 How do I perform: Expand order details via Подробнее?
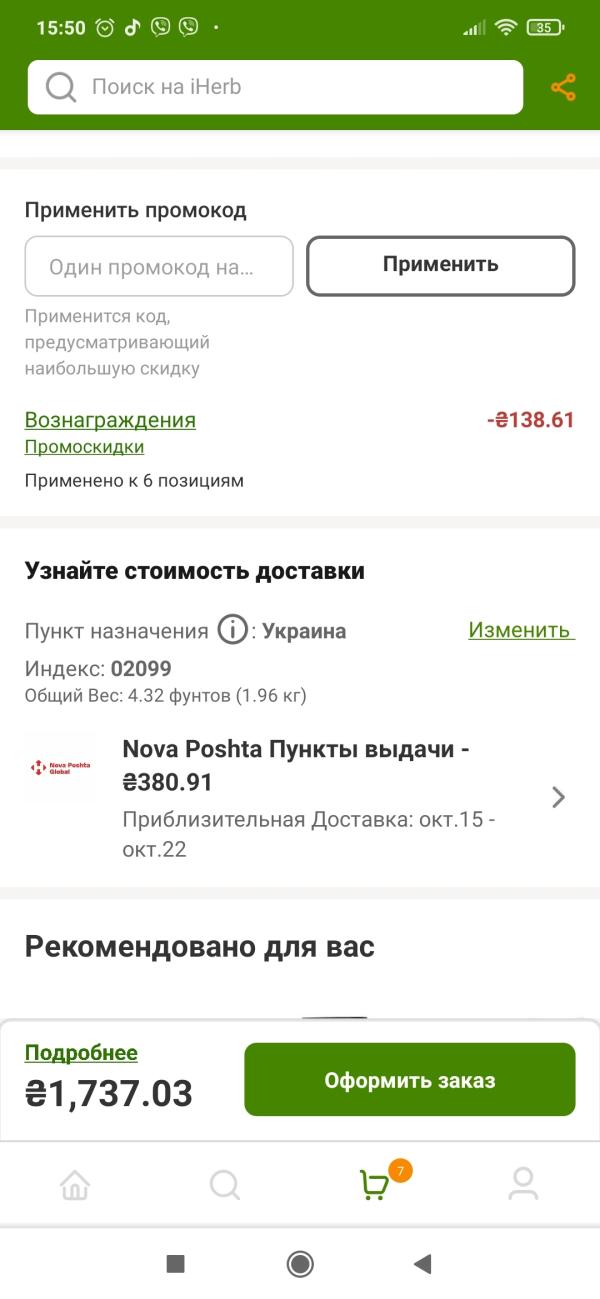tap(81, 1053)
